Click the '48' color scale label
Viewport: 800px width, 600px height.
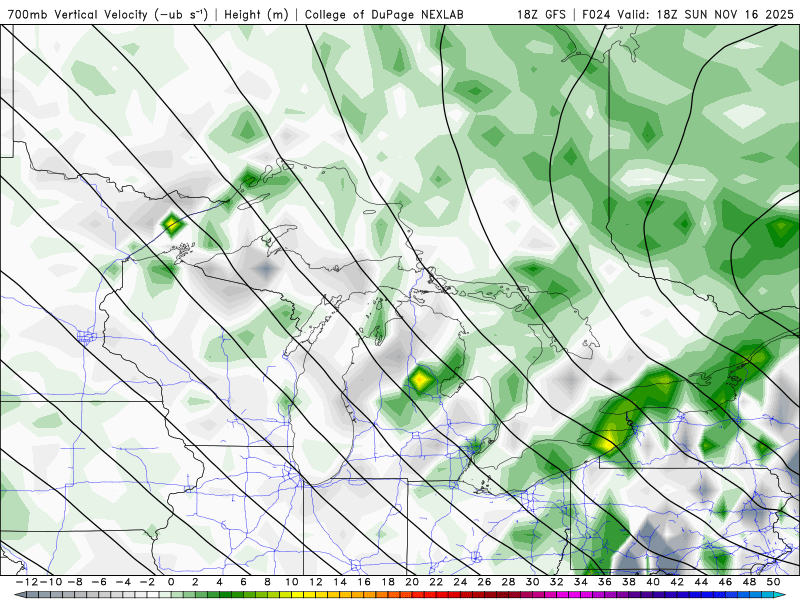[x=749, y=582]
